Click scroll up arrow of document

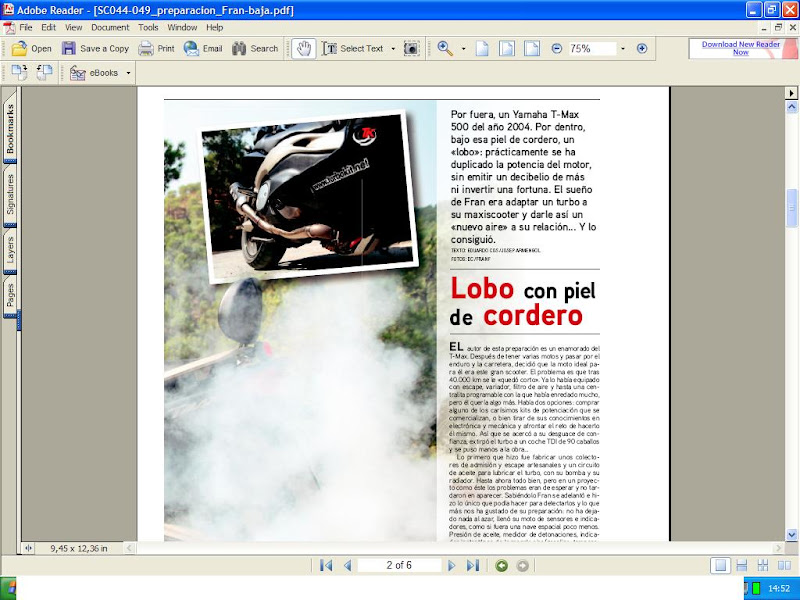(791, 107)
